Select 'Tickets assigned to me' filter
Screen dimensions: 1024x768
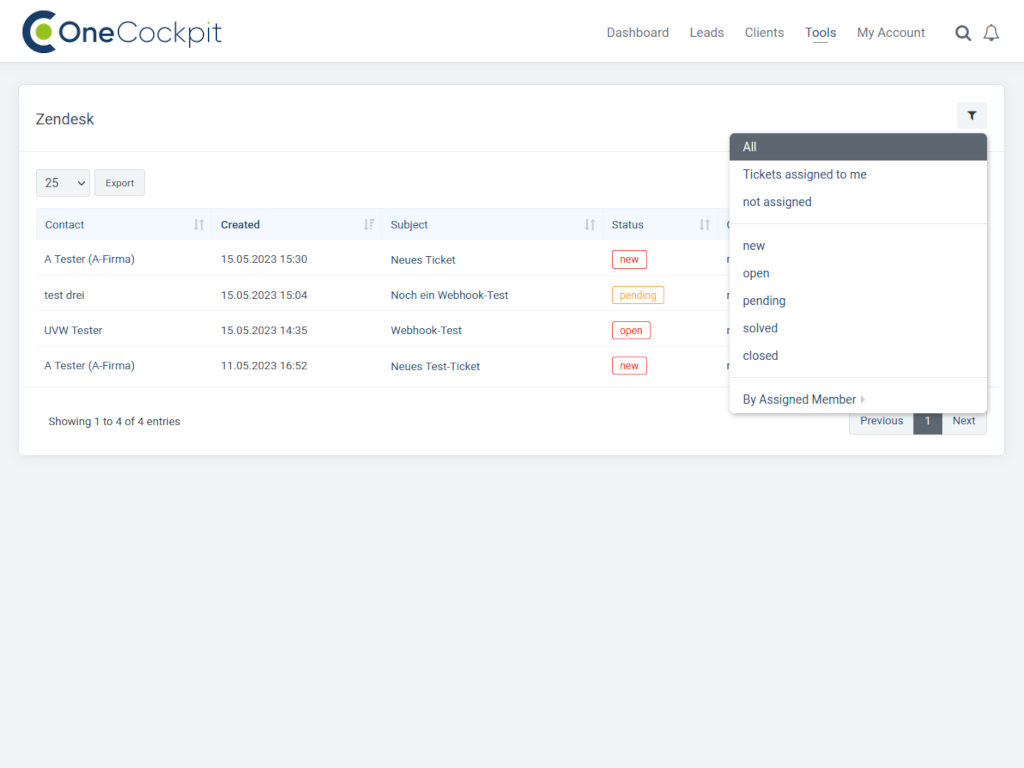pos(804,175)
